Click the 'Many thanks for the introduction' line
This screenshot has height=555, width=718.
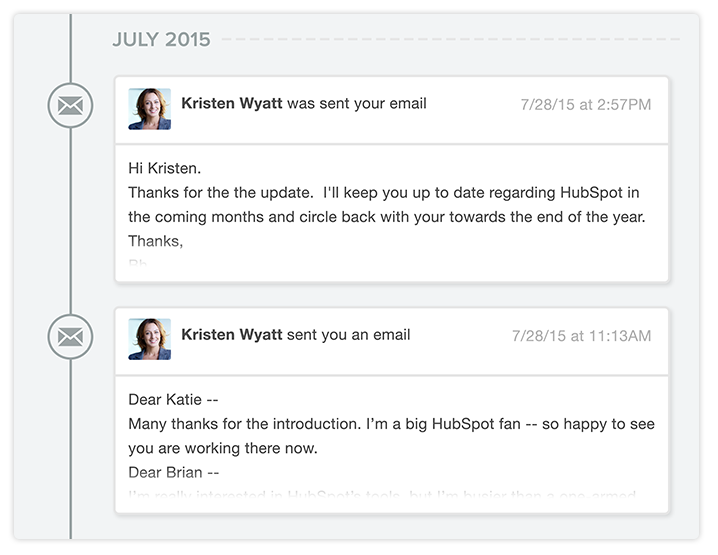[x=392, y=424]
